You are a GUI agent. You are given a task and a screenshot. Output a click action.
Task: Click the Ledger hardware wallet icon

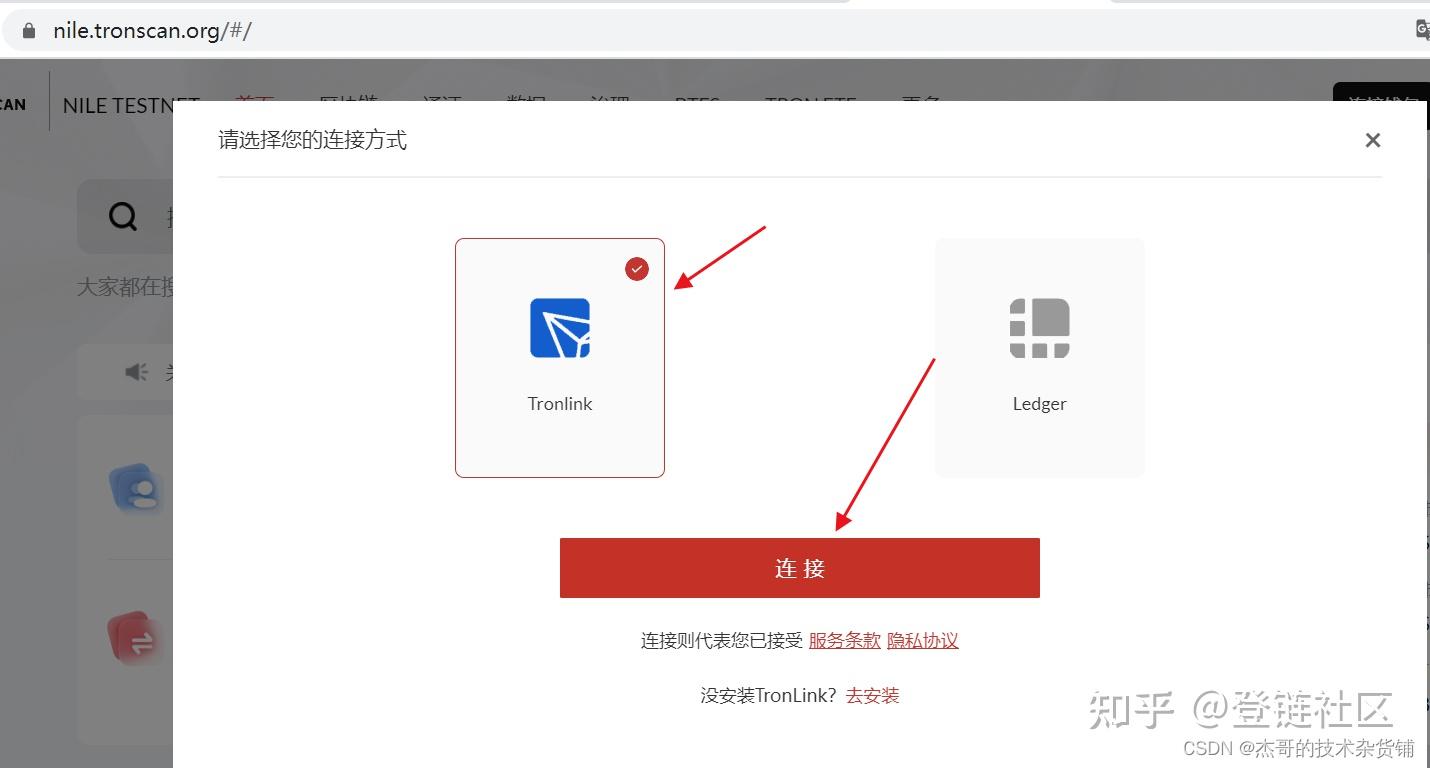click(1039, 328)
